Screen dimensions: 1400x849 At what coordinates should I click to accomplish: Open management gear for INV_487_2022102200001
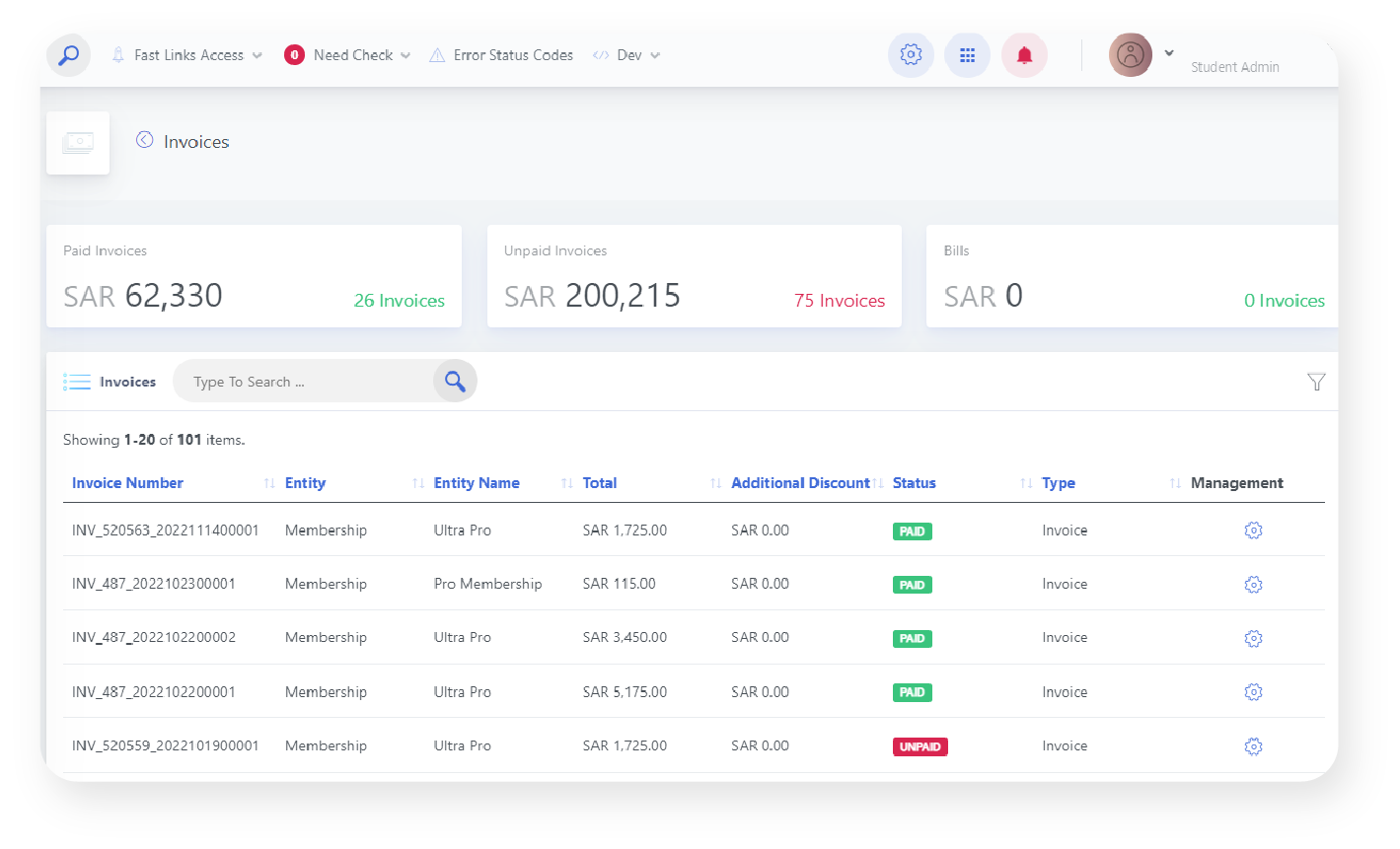tap(1253, 692)
